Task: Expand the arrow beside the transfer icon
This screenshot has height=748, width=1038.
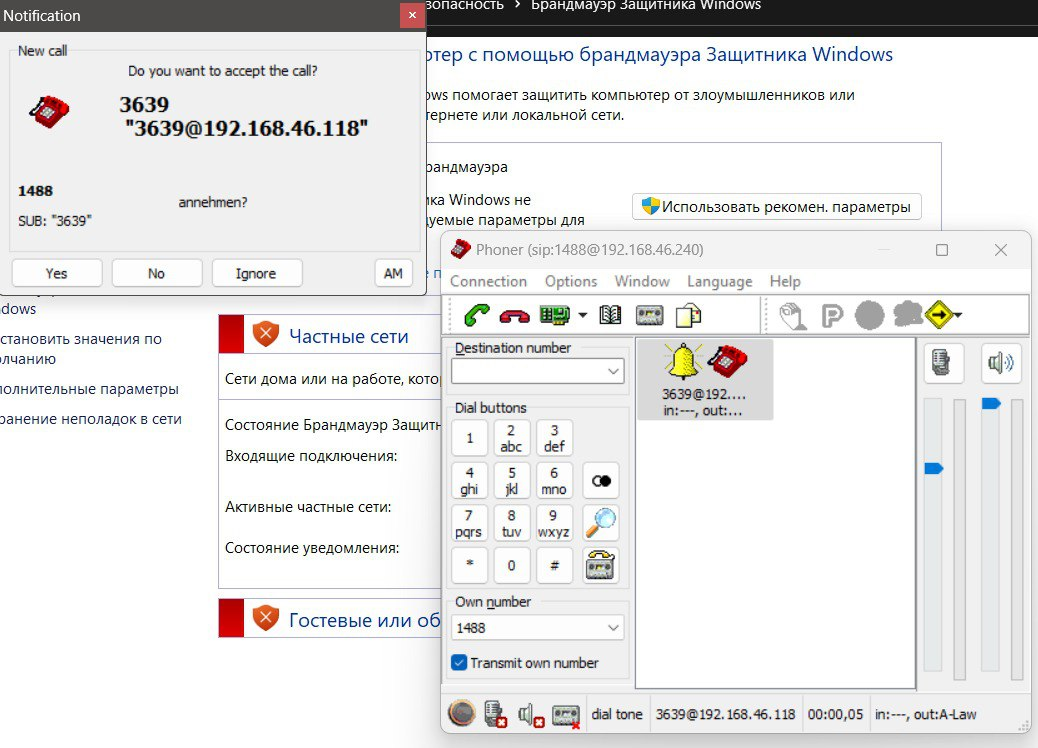Action: tap(957, 316)
